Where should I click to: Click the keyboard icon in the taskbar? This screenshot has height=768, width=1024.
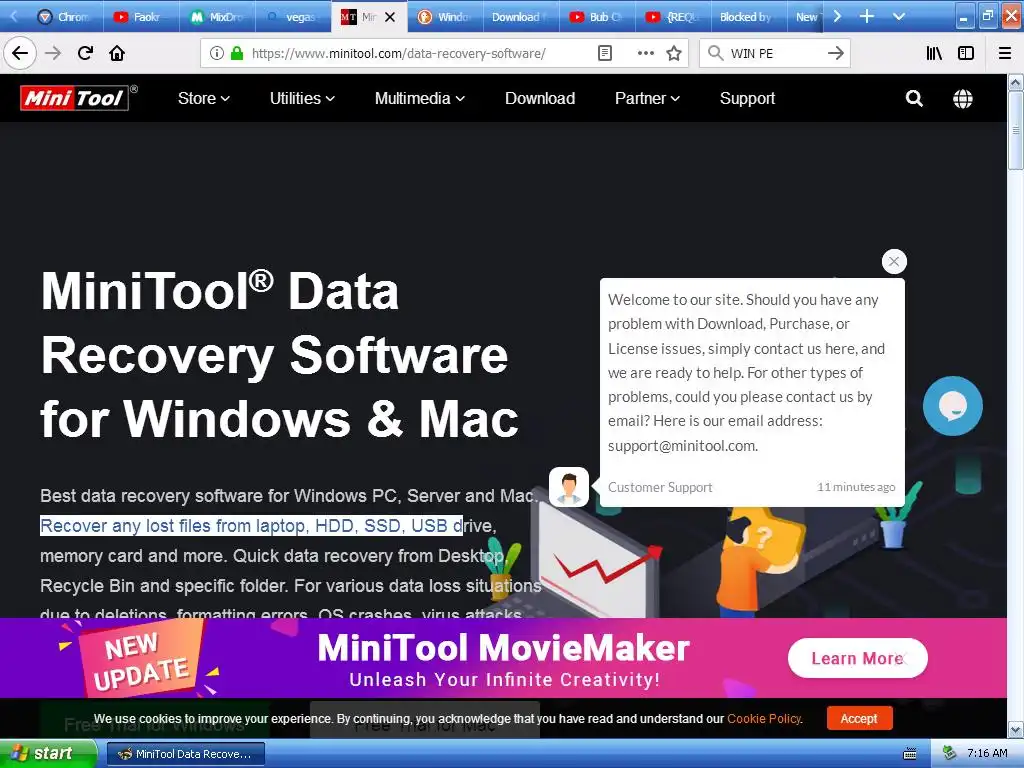[910, 754]
